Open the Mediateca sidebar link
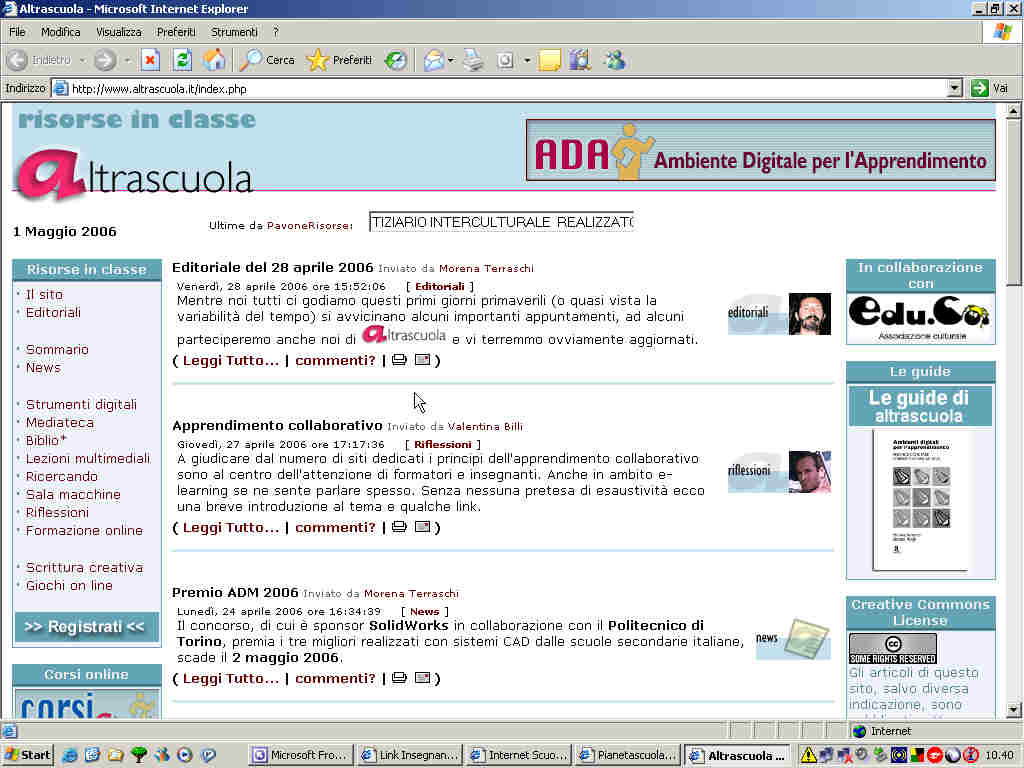Screen dimensions: 1024x768 [x=59, y=423]
